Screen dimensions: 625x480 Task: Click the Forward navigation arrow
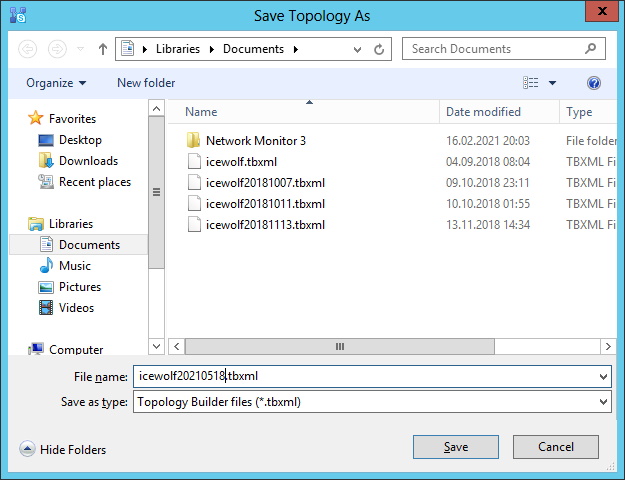pyautogui.click(x=57, y=49)
